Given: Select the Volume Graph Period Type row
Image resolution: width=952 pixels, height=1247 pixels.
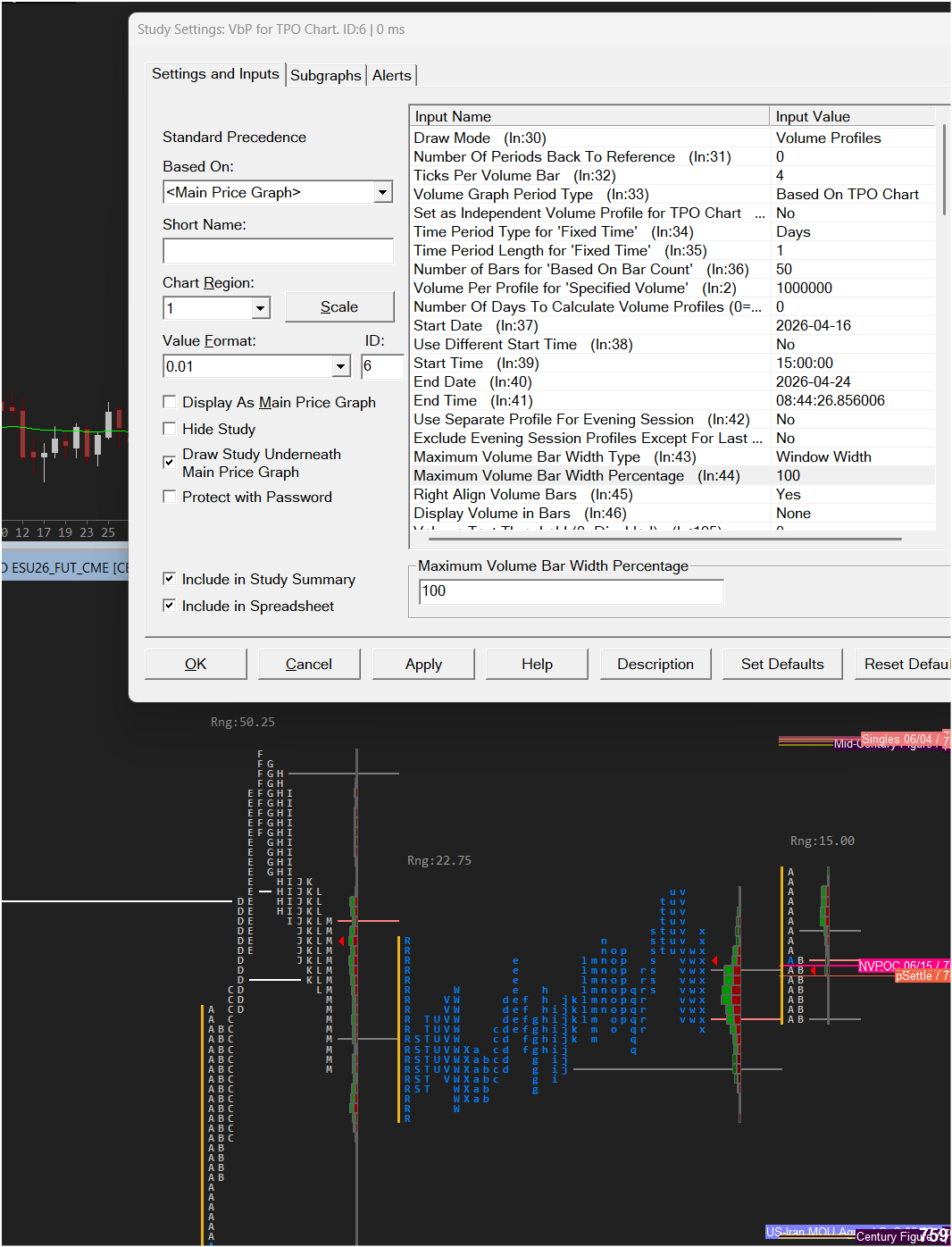Looking at the screenshot, I should tap(672, 194).
